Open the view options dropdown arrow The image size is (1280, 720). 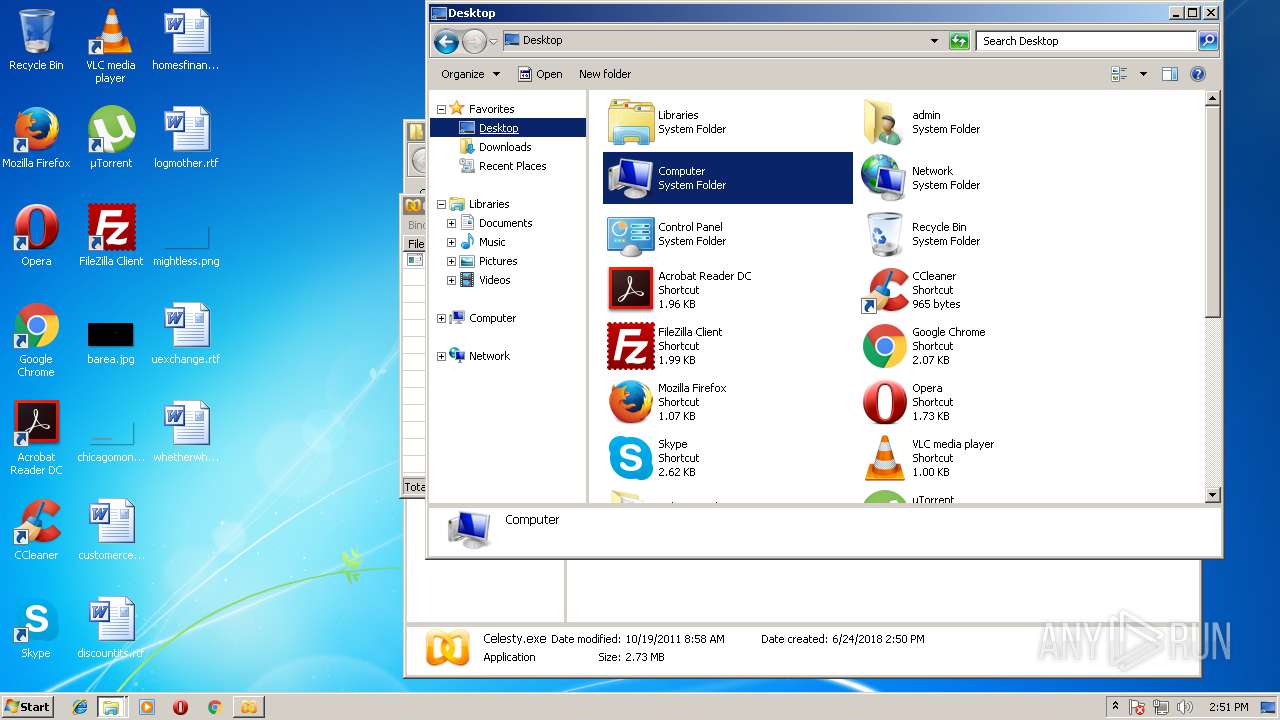click(x=1143, y=74)
